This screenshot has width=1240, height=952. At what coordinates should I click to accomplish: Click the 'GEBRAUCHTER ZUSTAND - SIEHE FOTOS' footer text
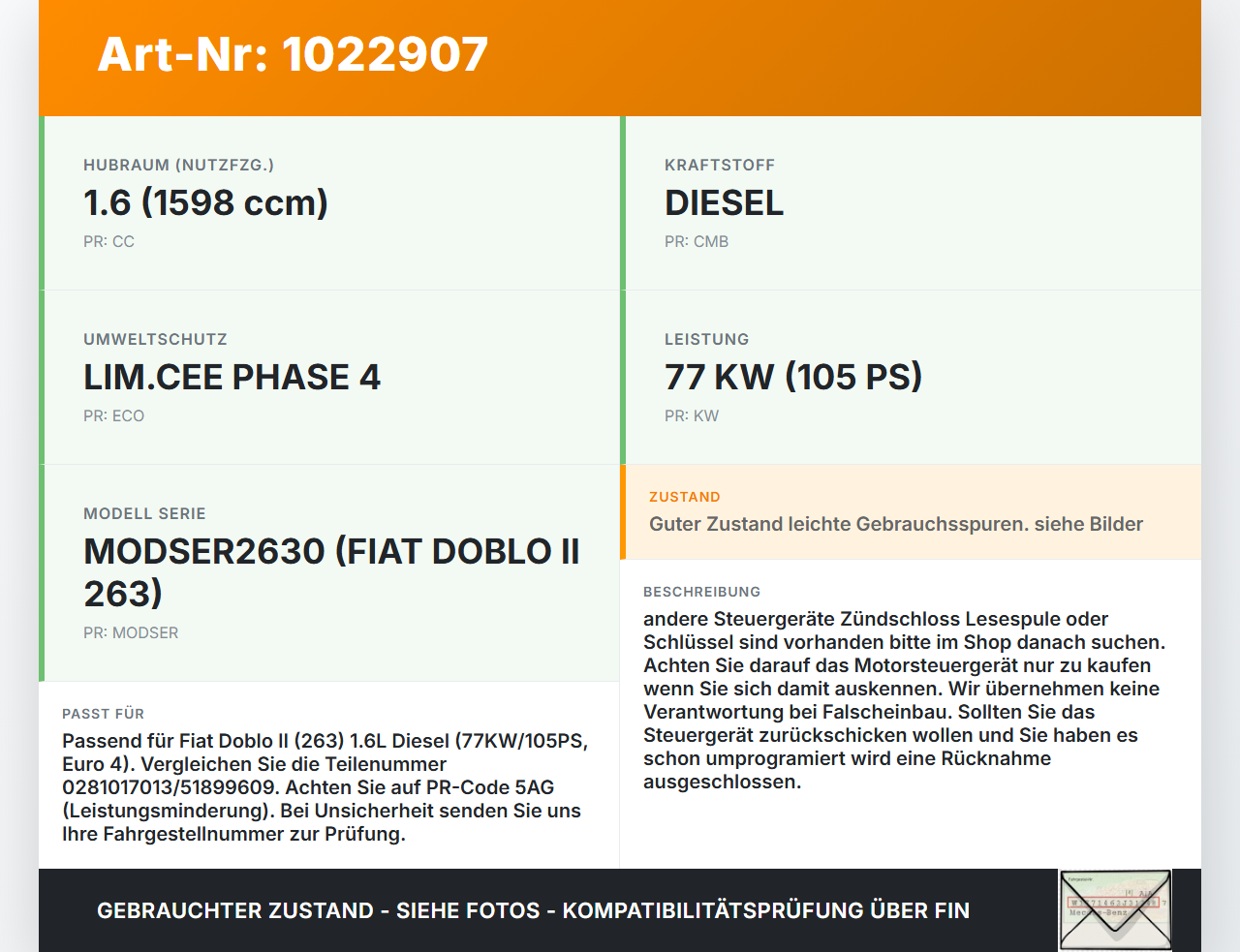tap(533, 910)
